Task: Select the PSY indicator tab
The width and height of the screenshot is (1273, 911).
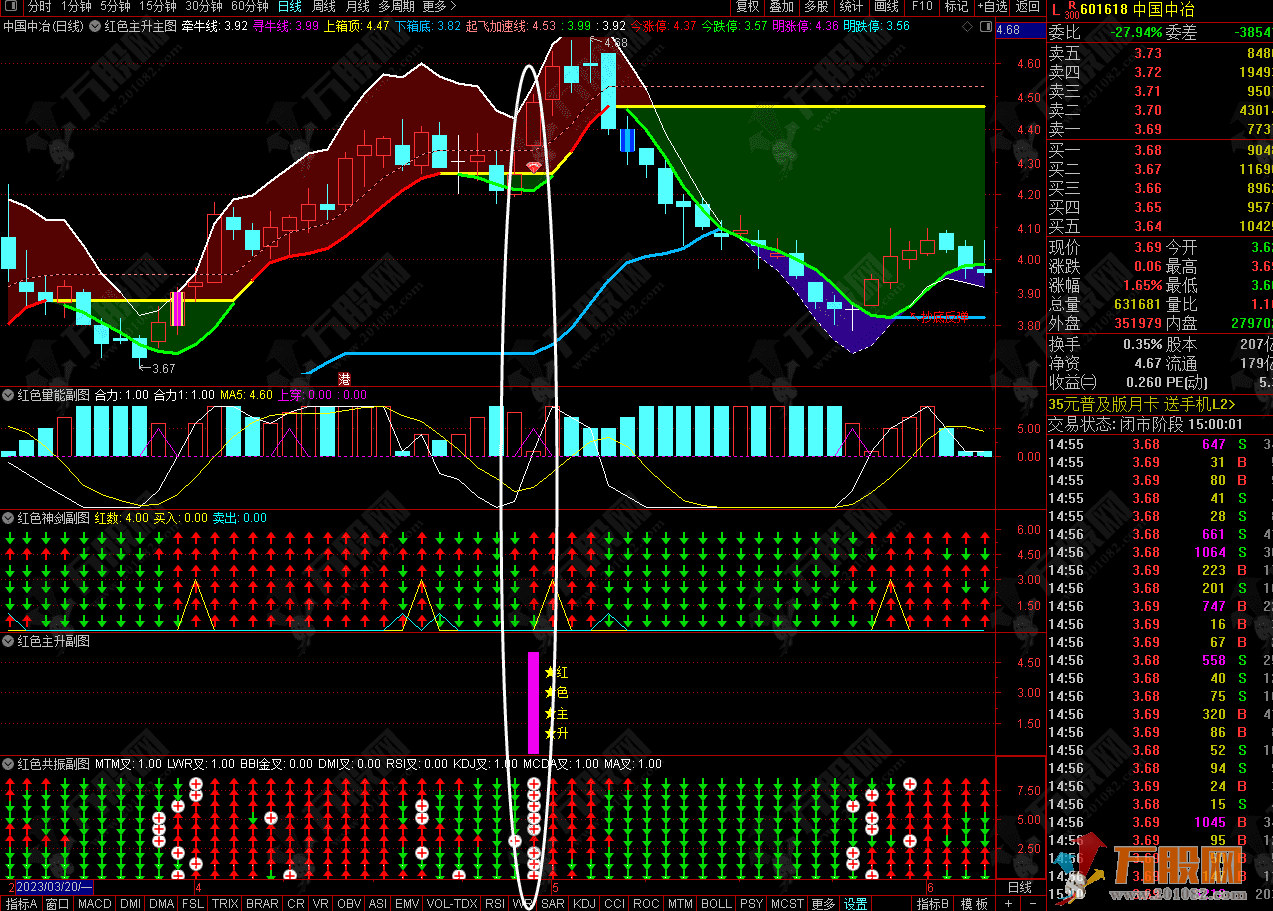Action: 750,903
